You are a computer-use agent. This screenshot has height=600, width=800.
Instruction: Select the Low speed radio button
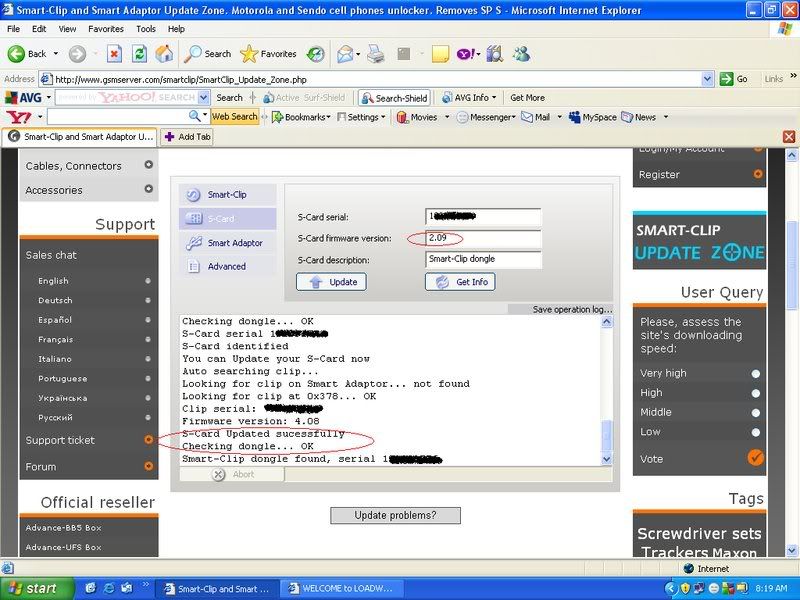(x=756, y=433)
